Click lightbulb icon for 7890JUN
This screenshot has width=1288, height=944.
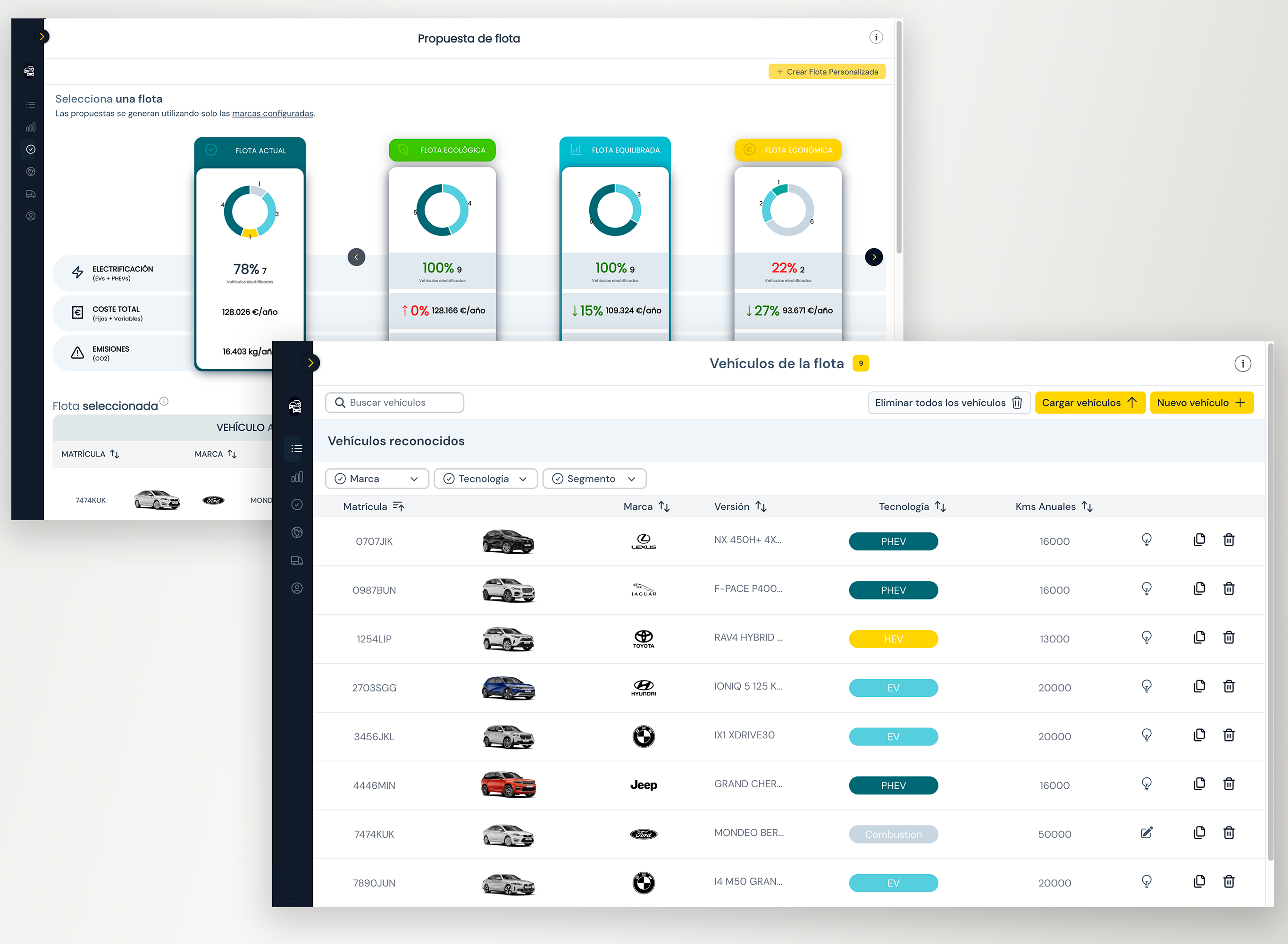[1146, 882]
